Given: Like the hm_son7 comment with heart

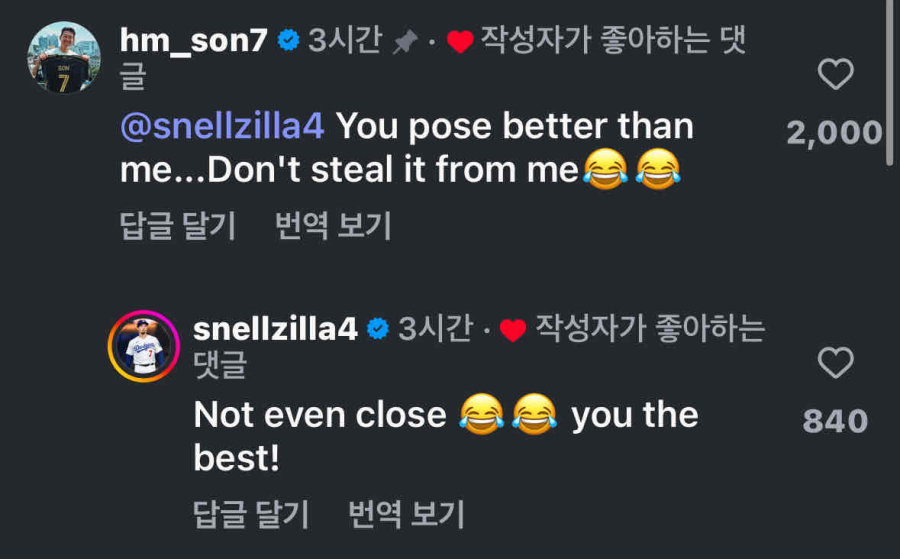Looking at the screenshot, I should (835, 75).
